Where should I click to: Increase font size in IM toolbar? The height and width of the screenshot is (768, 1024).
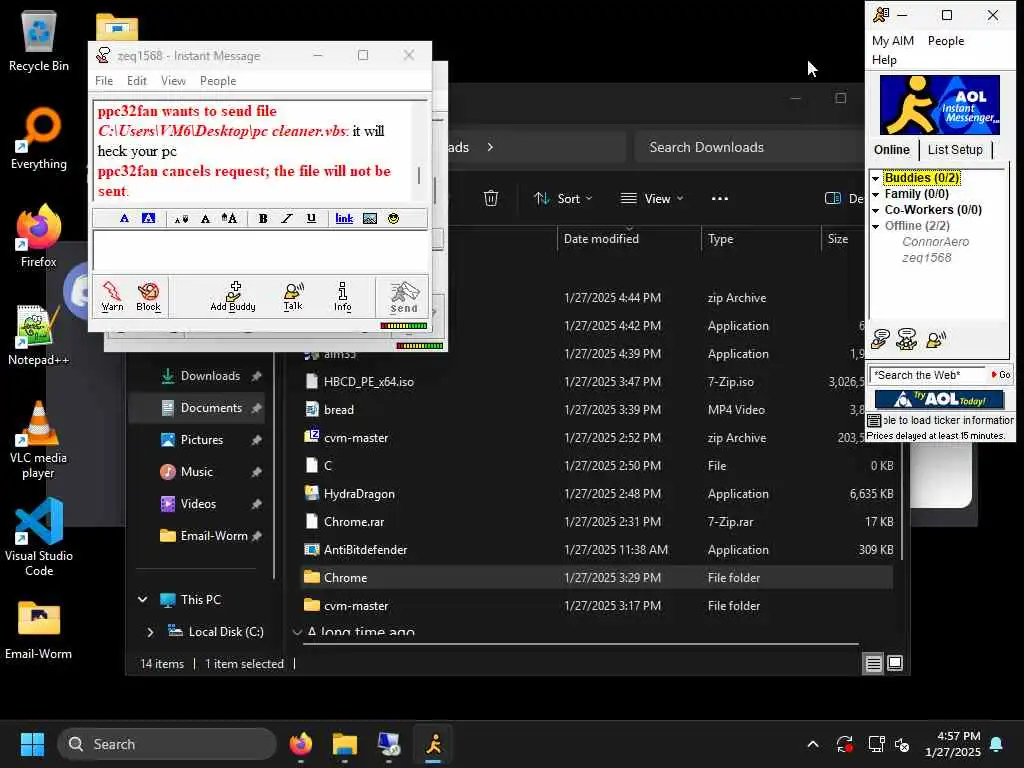pos(229,219)
